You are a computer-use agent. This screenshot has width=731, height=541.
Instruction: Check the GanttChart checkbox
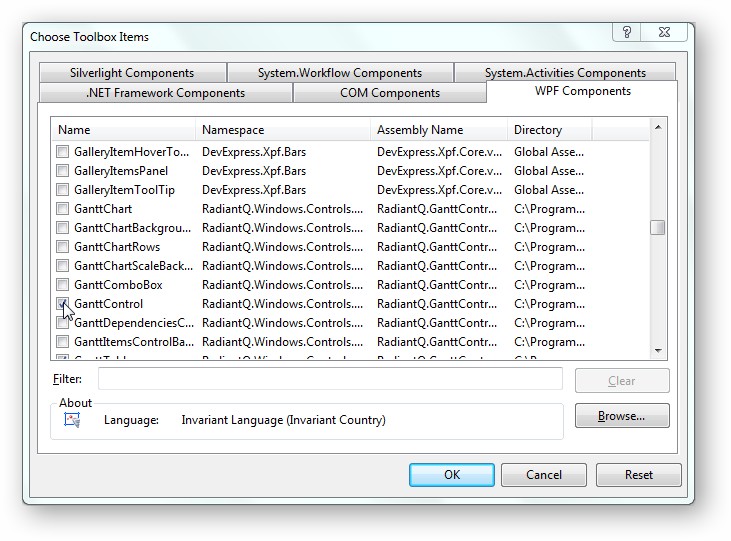click(x=63, y=209)
